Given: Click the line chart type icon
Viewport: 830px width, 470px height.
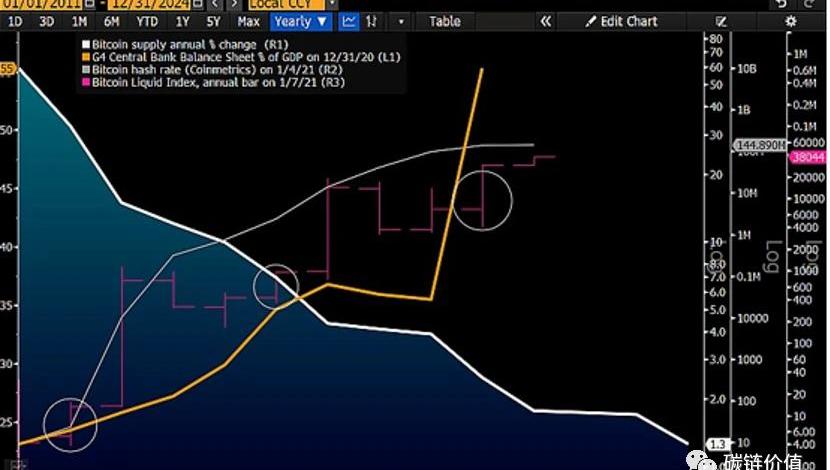Looking at the screenshot, I should pyautogui.click(x=350, y=21).
